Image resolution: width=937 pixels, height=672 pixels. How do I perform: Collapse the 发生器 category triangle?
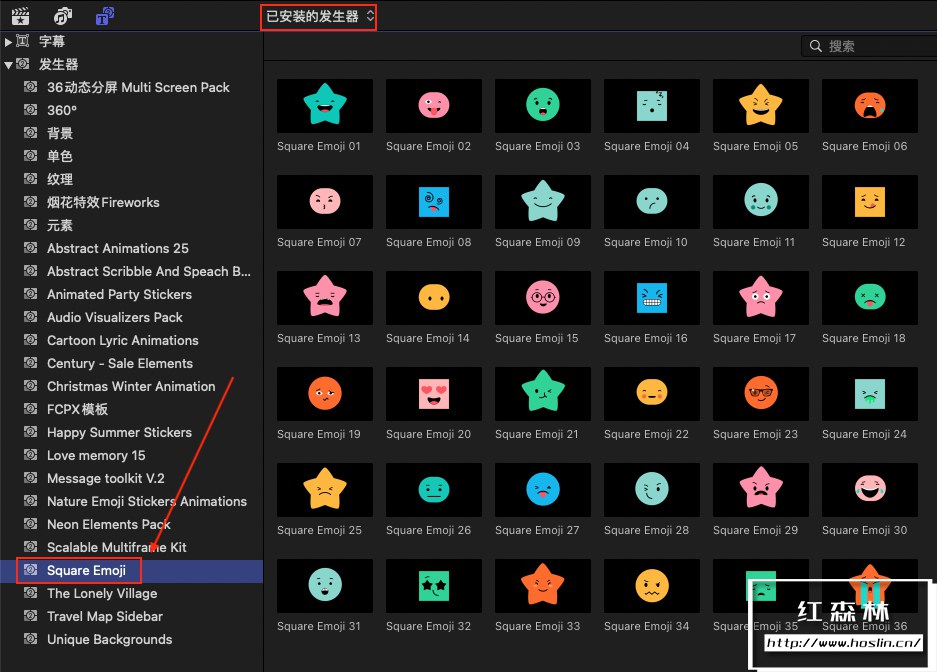pyautogui.click(x=8, y=65)
